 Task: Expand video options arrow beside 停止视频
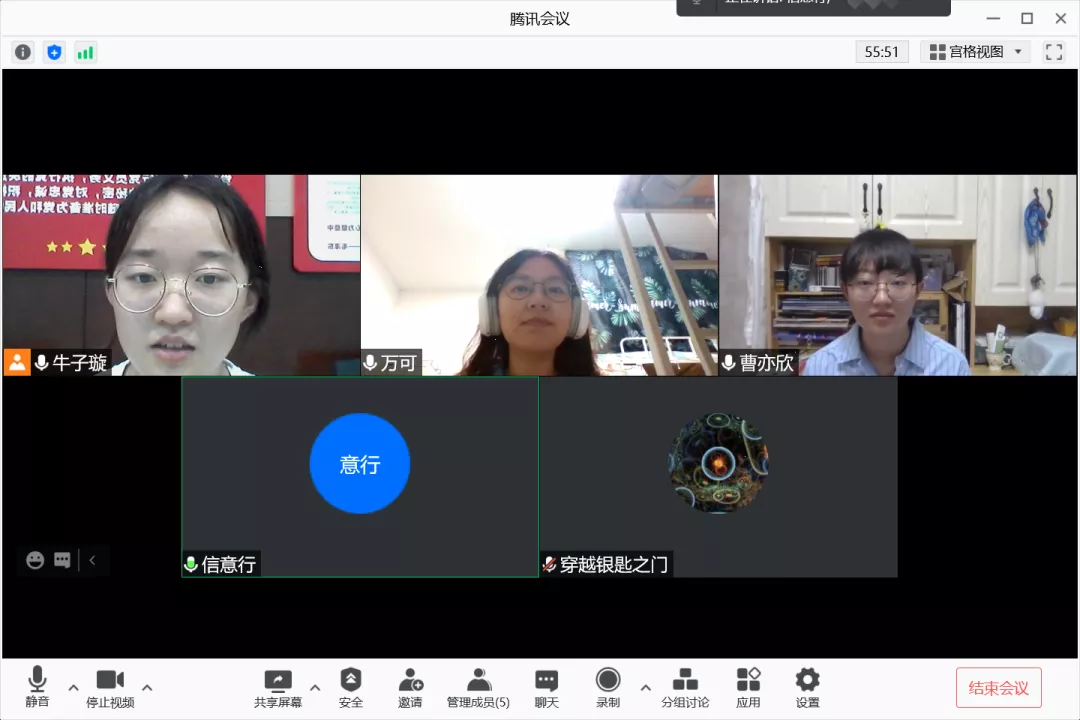tap(147, 687)
